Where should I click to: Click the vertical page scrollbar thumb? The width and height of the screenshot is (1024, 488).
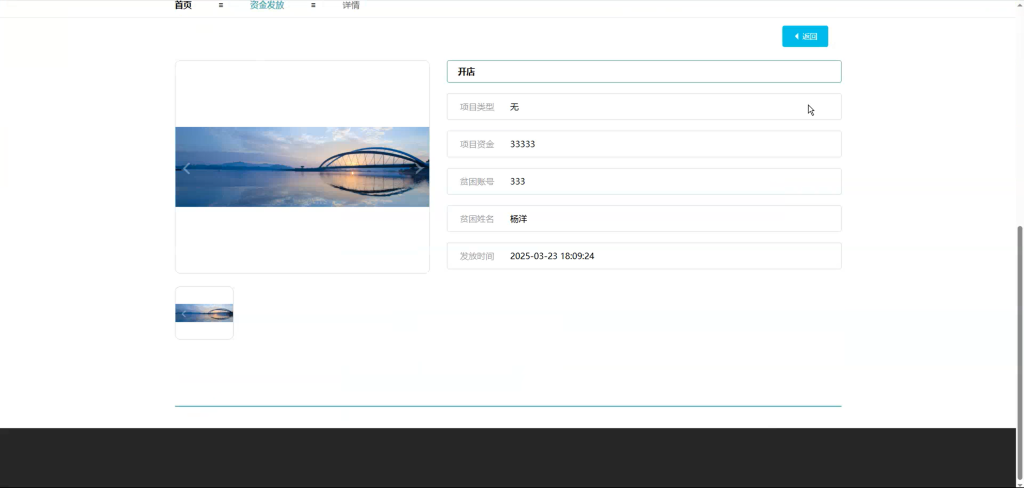point(1019,353)
